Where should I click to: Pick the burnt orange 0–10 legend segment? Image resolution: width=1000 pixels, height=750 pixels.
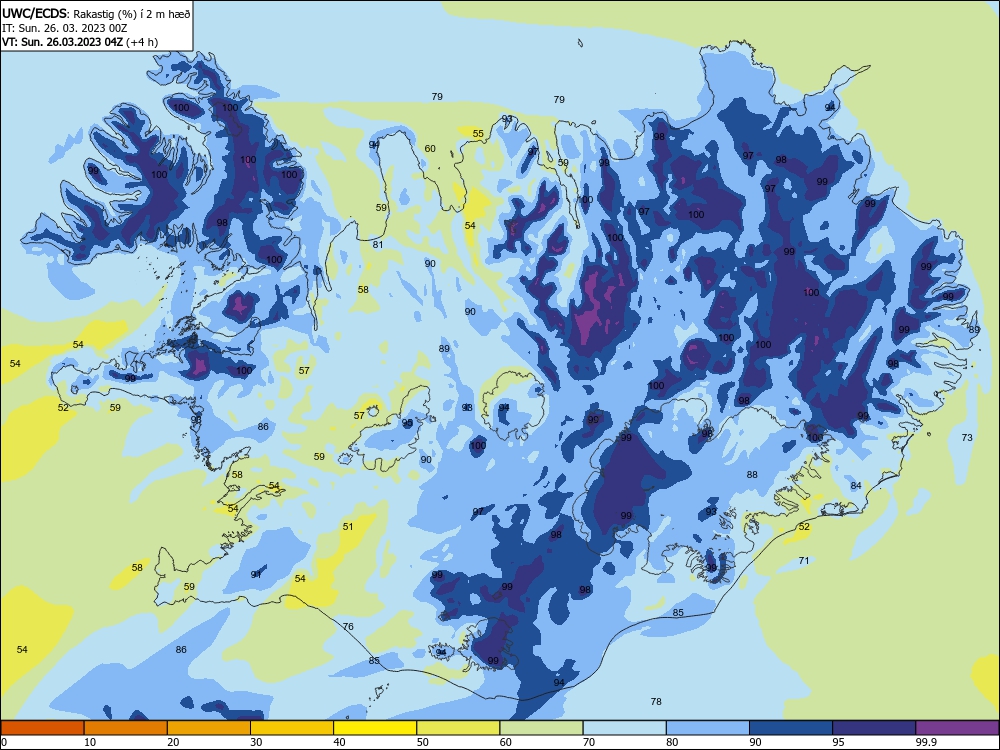pyautogui.click(x=42, y=728)
